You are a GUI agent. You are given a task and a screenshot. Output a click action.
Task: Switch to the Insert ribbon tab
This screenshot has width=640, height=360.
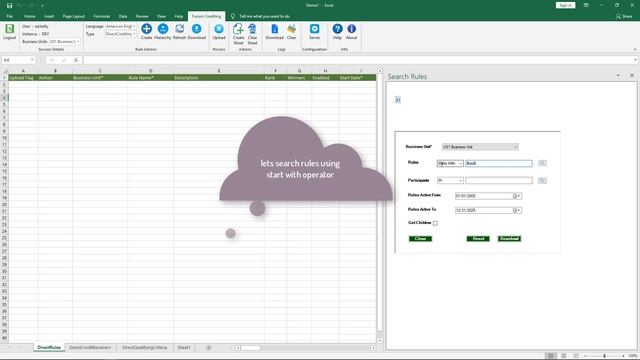pos(49,16)
